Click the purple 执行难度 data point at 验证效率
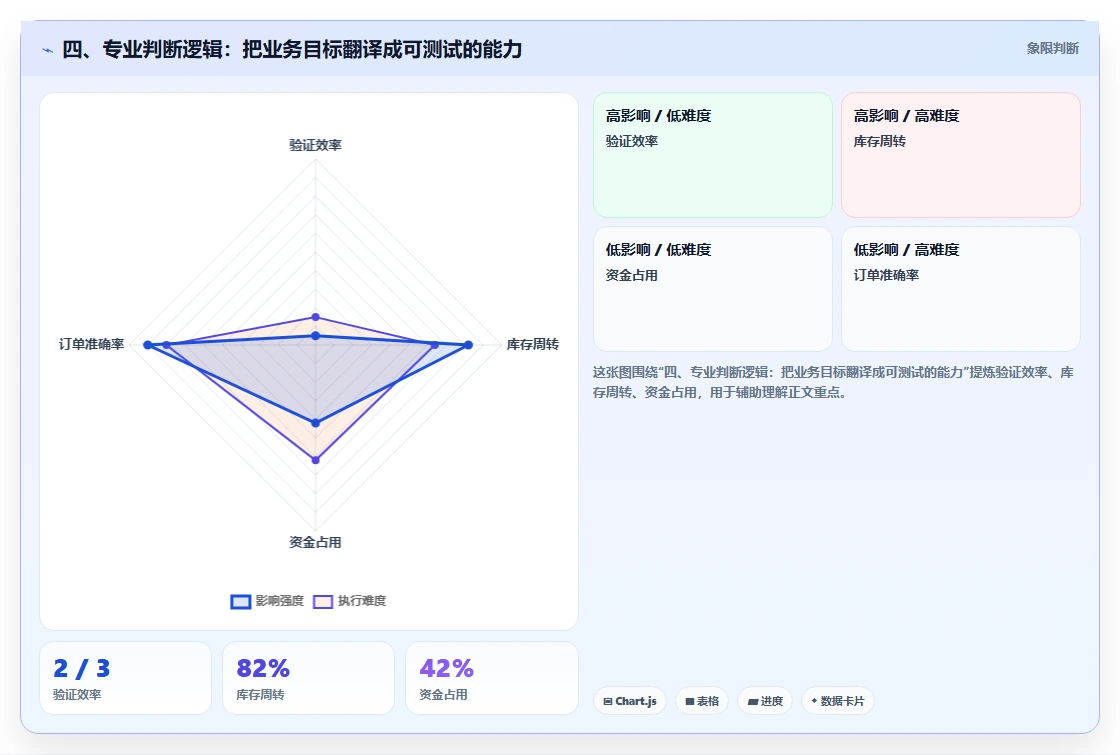This screenshot has height=755, width=1120. click(316, 317)
